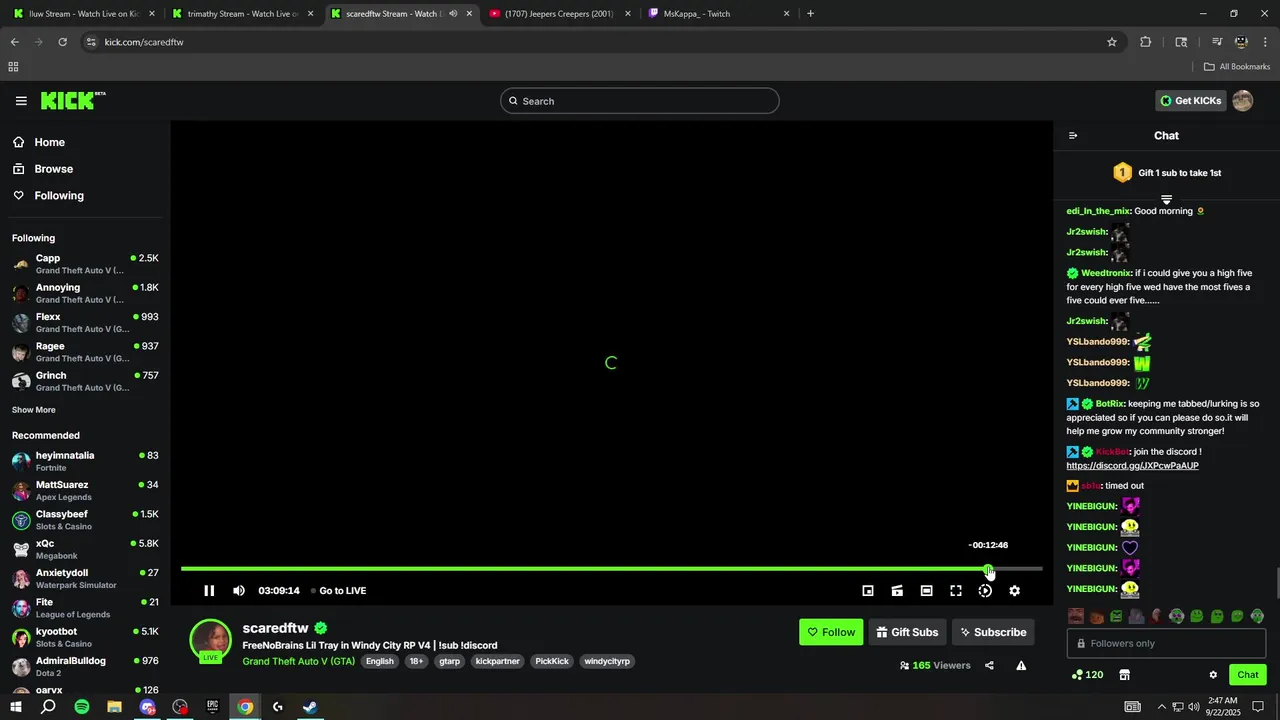This screenshot has height=720, width=1280.
Task: Bookmark this page with star icon
Action: [x=1112, y=42]
